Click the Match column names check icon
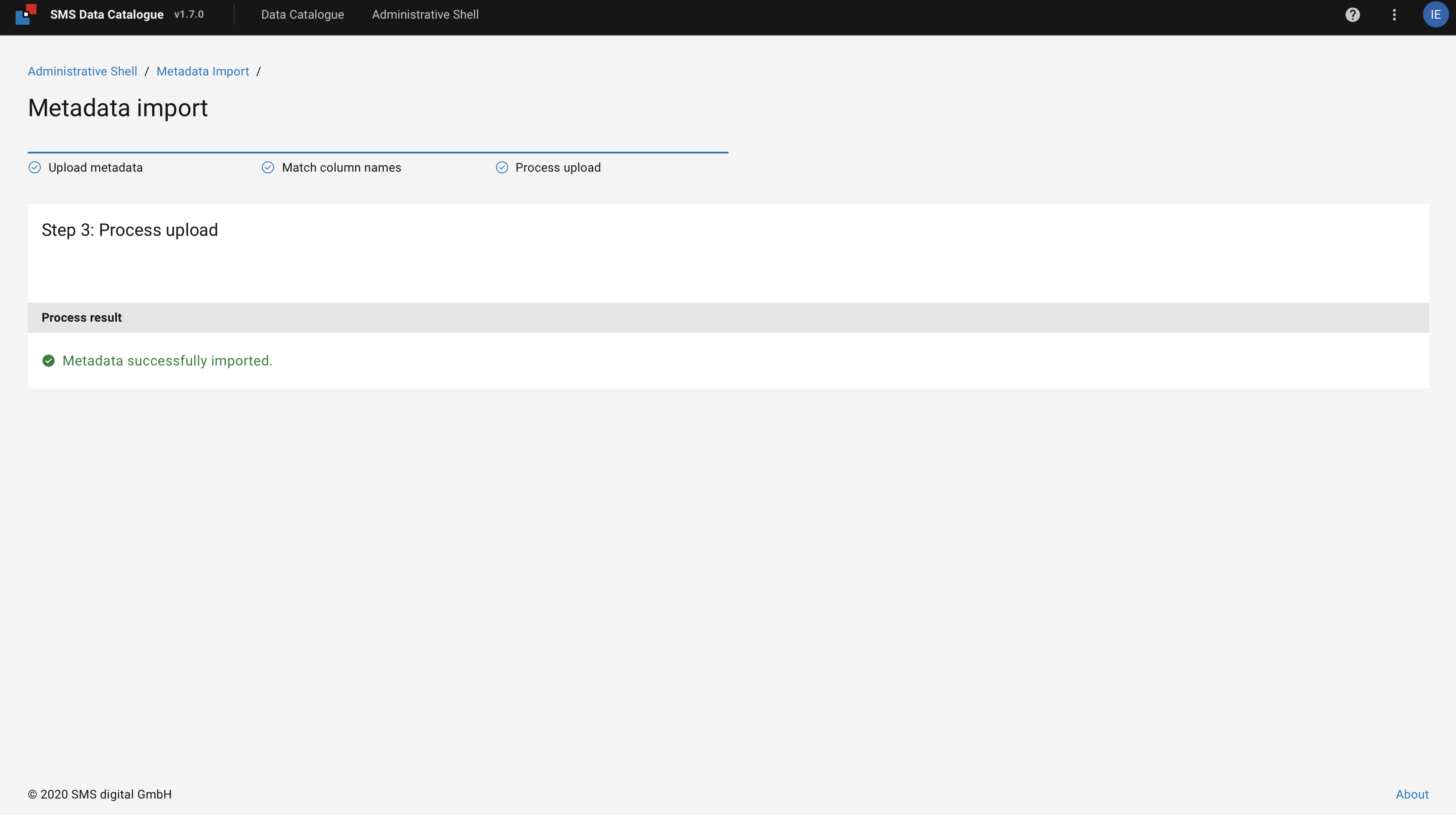The height and width of the screenshot is (815, 1456). 268,167
